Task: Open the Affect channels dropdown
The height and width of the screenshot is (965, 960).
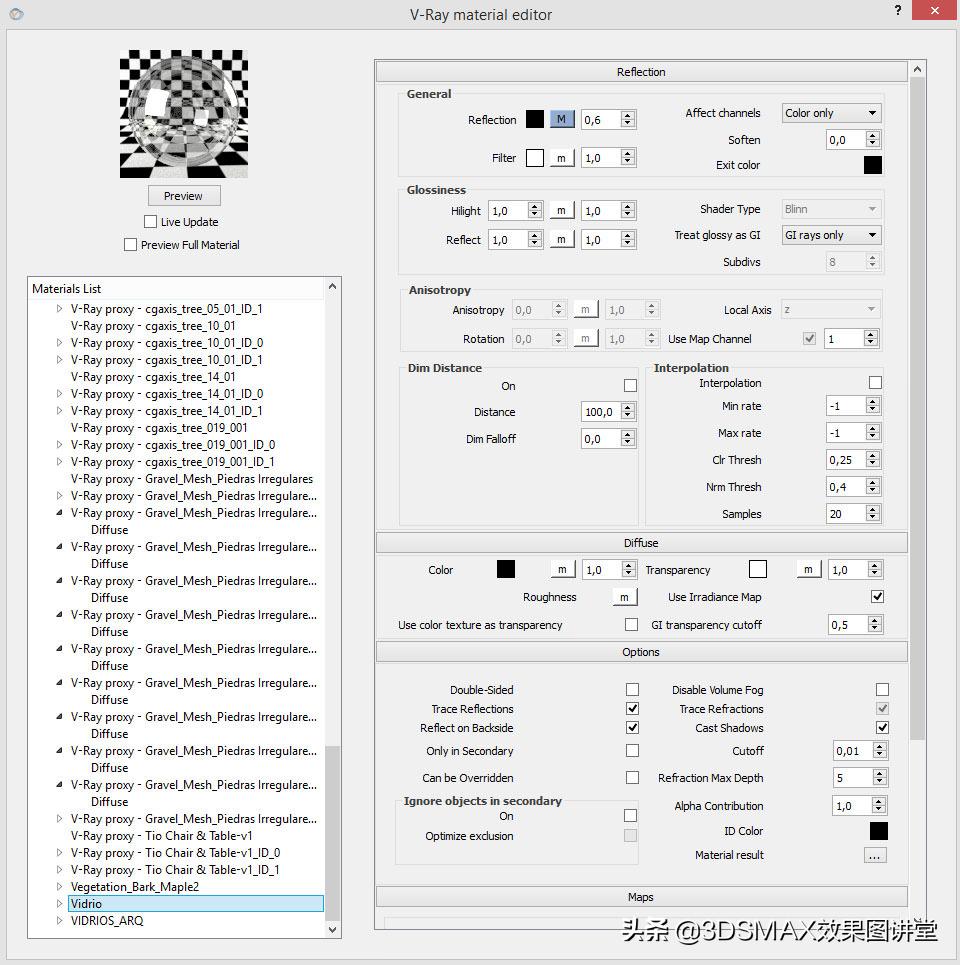Action: click(x=830, y=113)
